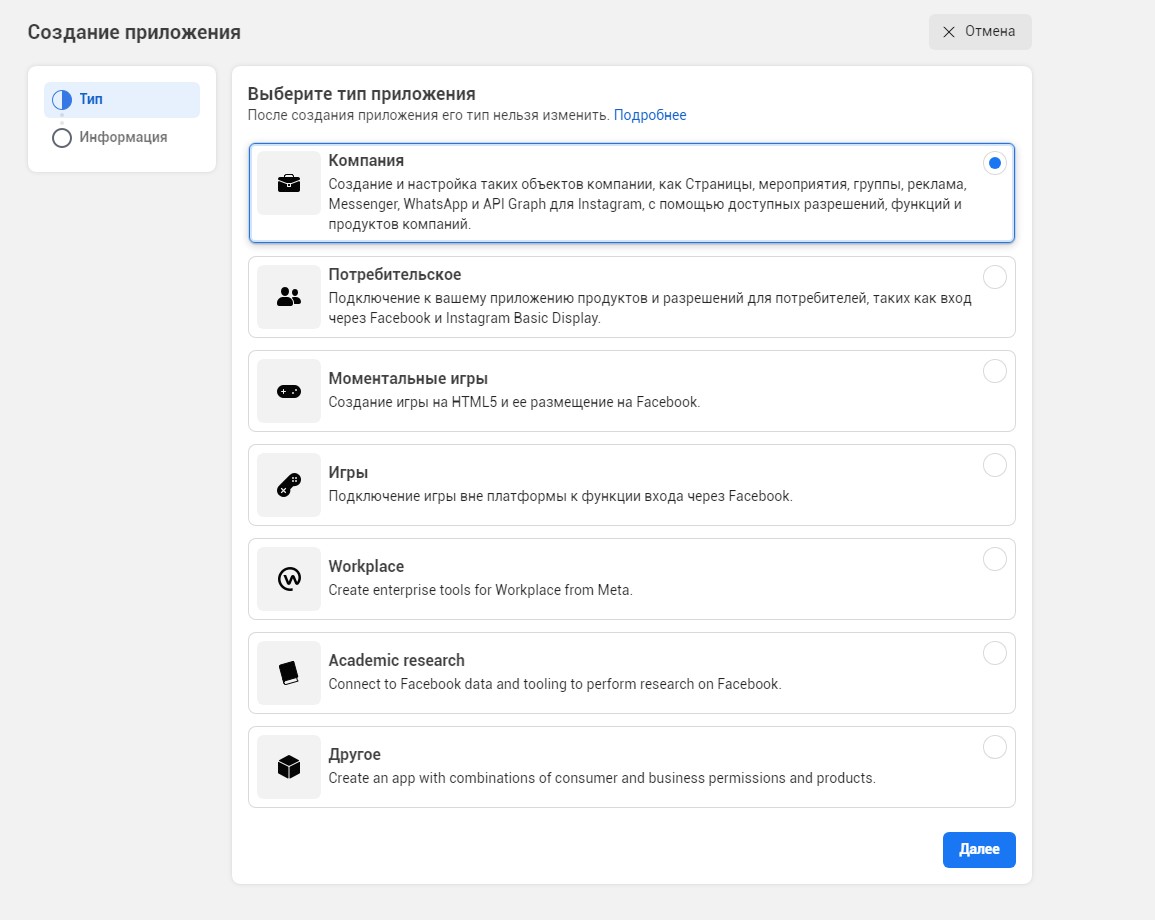Image resolution: width=1155 pixels, height=920 pixels.
Task: Click the briefcase icon for Компания
Action: [289, 183]
